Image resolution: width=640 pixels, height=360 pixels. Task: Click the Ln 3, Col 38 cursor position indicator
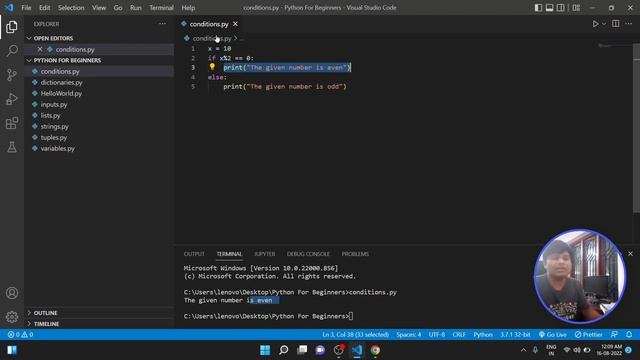click(355, 334)
